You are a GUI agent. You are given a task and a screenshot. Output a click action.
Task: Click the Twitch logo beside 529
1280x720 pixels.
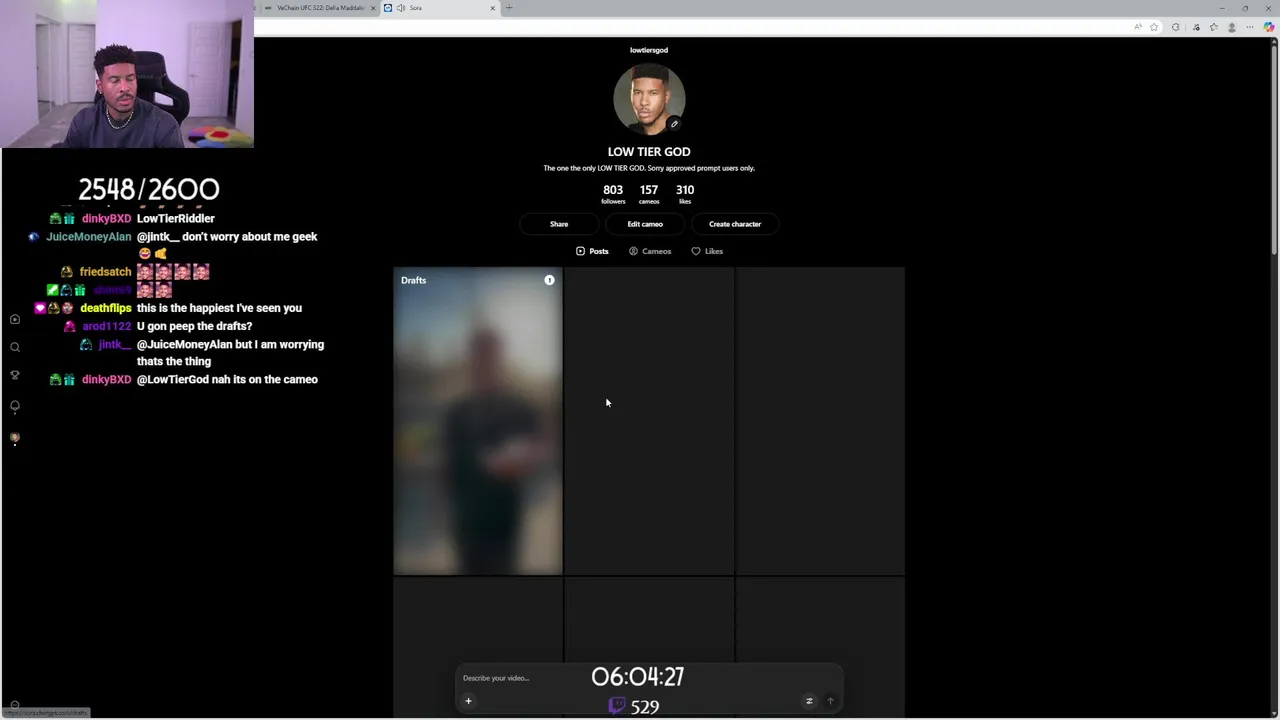[617, 706]
